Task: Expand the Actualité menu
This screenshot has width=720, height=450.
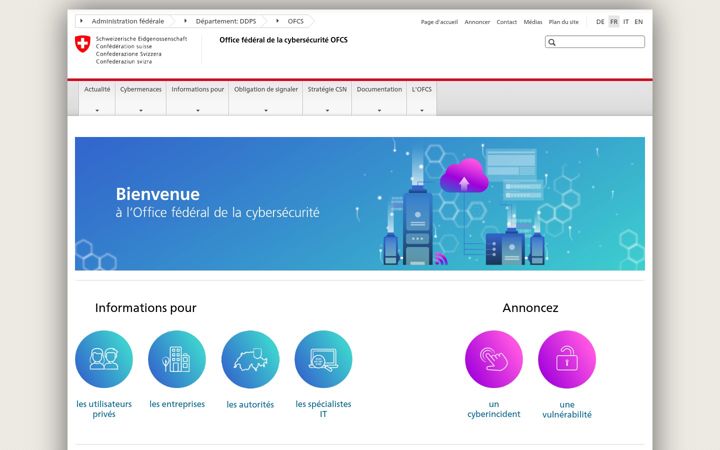Action: (97, 98)
